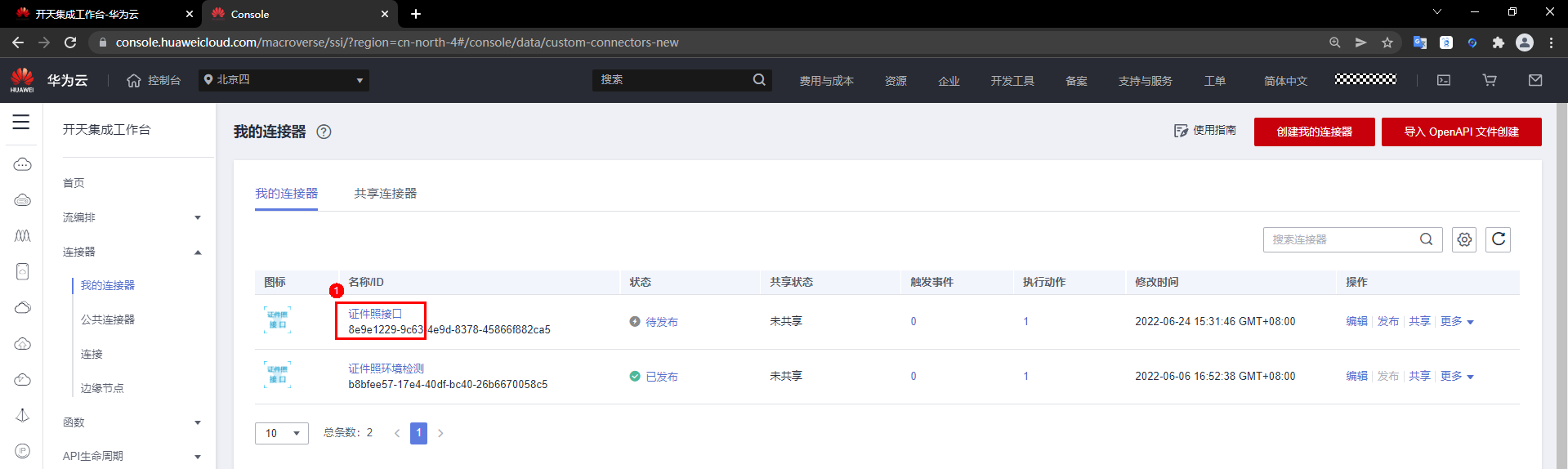The height and width of the screenshot is (469, 1568).
Task: Click the 证件照接口 connector icon thumbnail
Action: (277, 319)
